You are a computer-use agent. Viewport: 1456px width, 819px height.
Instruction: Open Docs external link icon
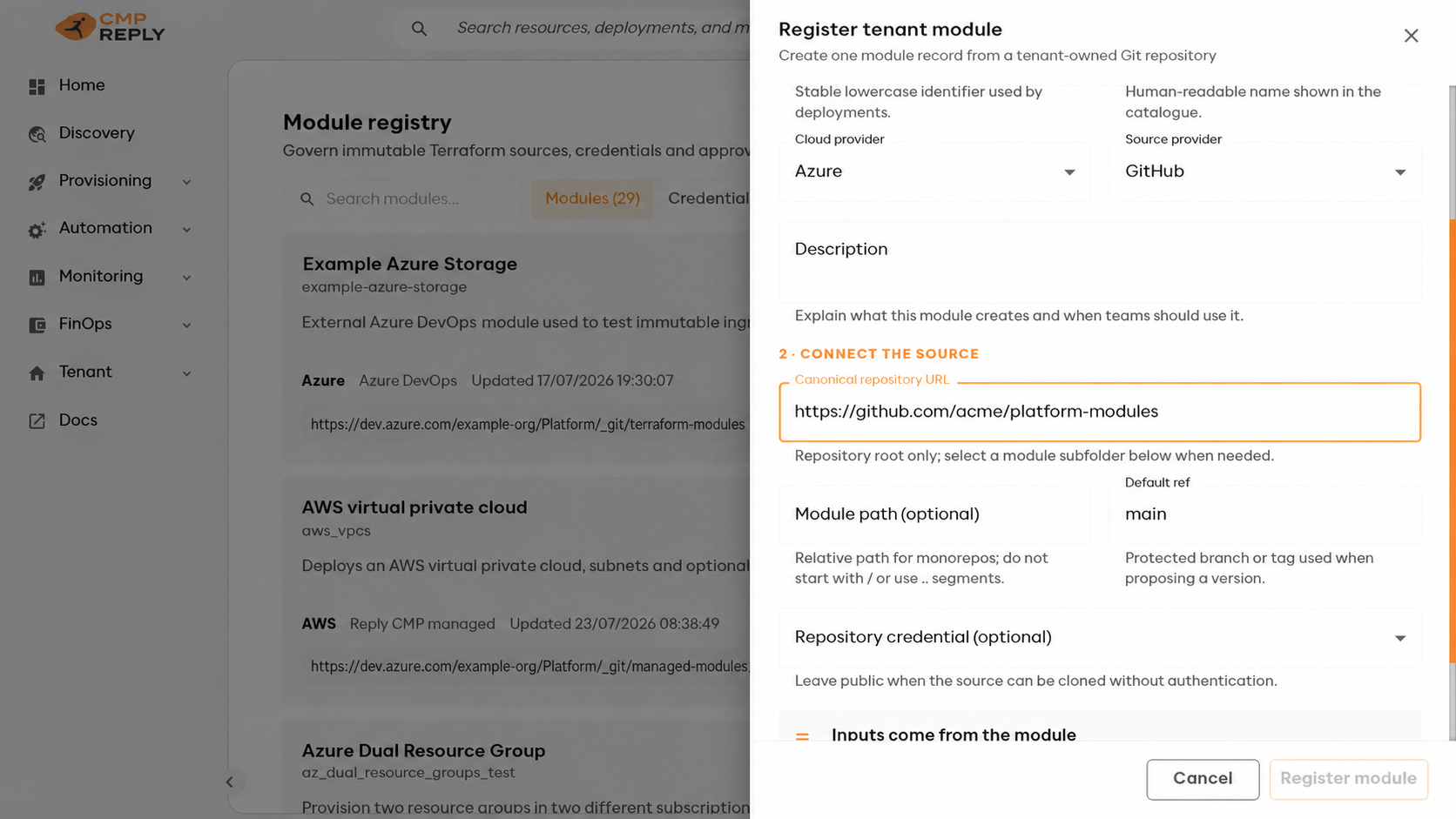pos(37,421)
